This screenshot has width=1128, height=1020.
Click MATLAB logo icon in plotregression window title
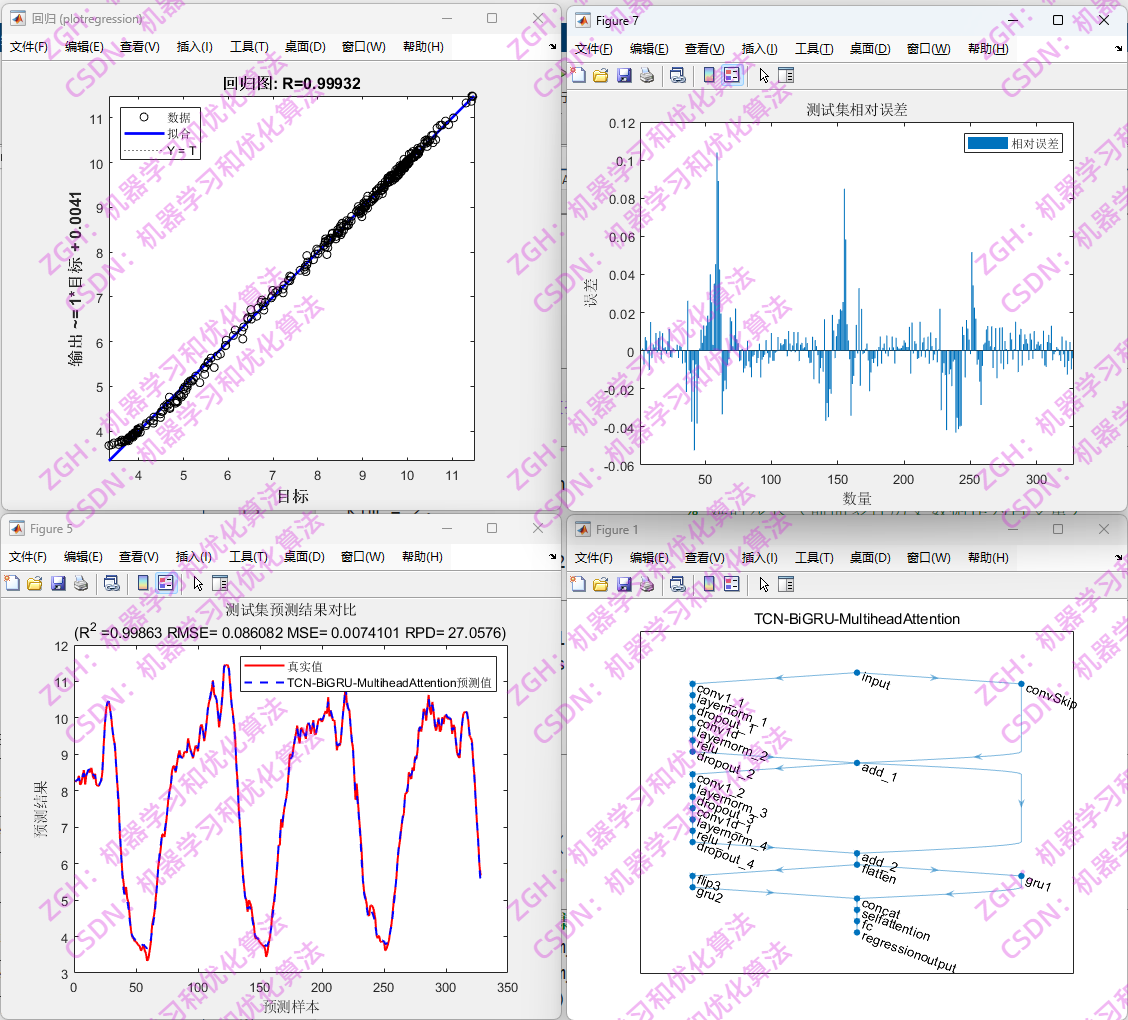click(19, 19)
